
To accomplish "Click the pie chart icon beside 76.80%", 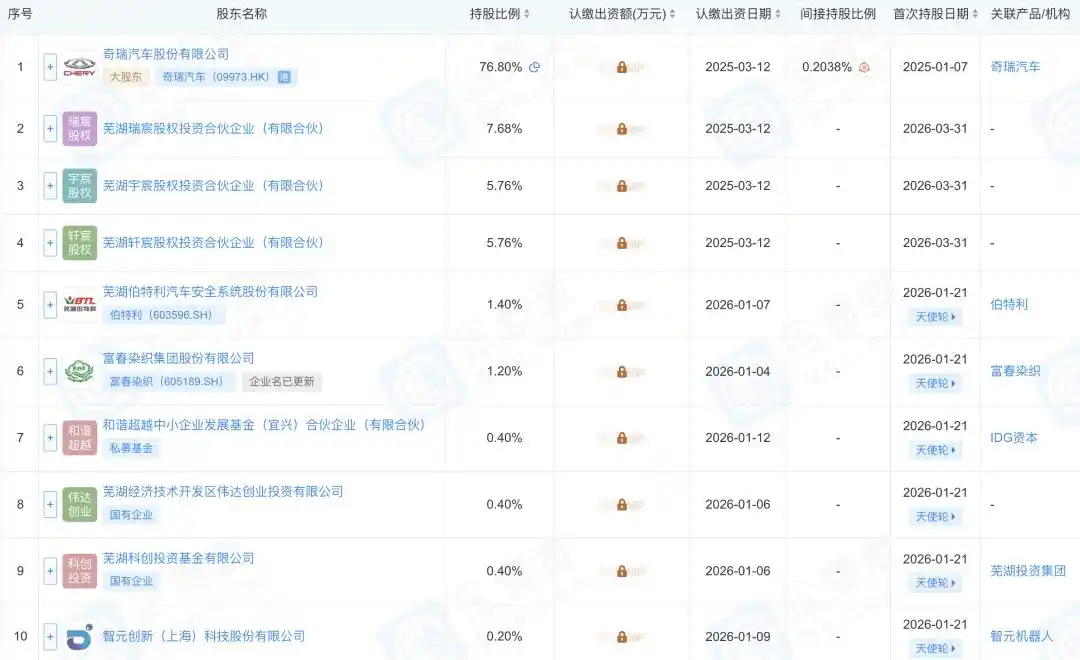I will [x=534, y=67].
